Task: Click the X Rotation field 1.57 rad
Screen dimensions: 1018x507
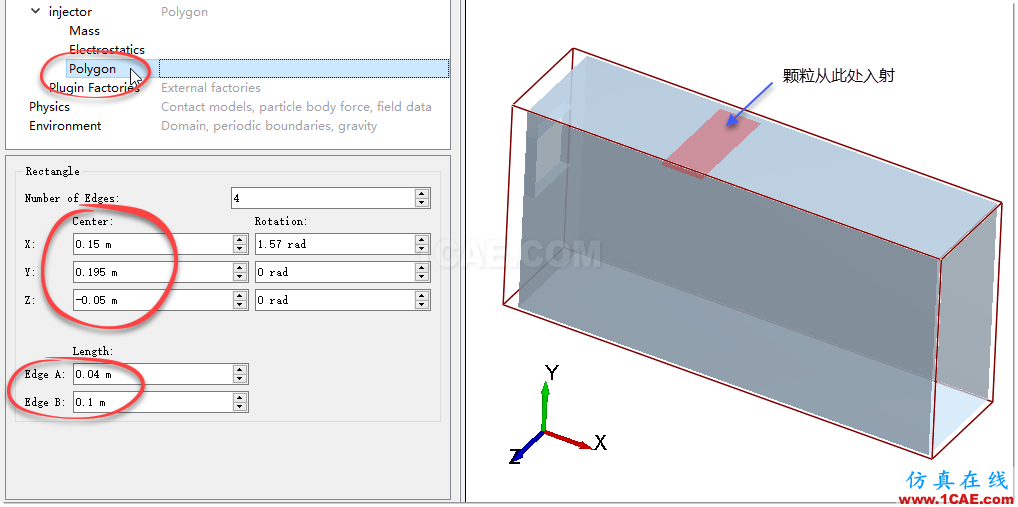Action: (x=335, y=244)
